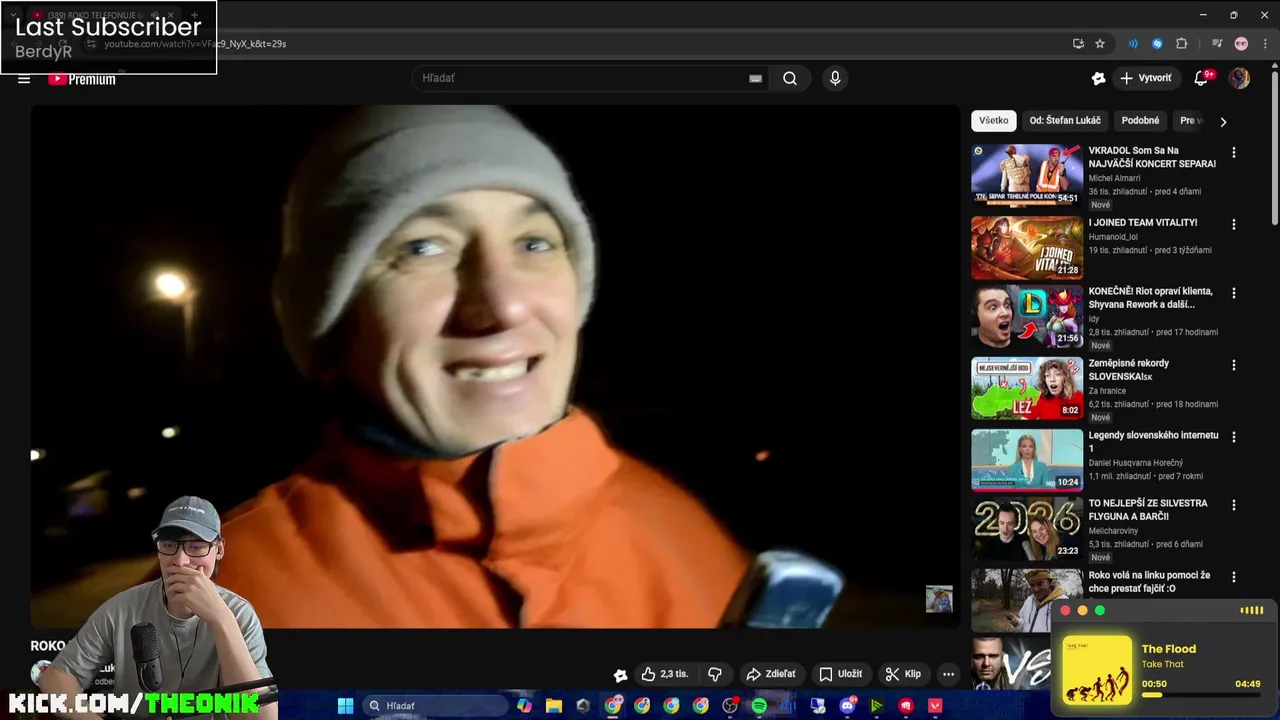Open options for VKRADOL Som Sa video
Screen dimensions: 1280x720
[x=1233, y=153]
